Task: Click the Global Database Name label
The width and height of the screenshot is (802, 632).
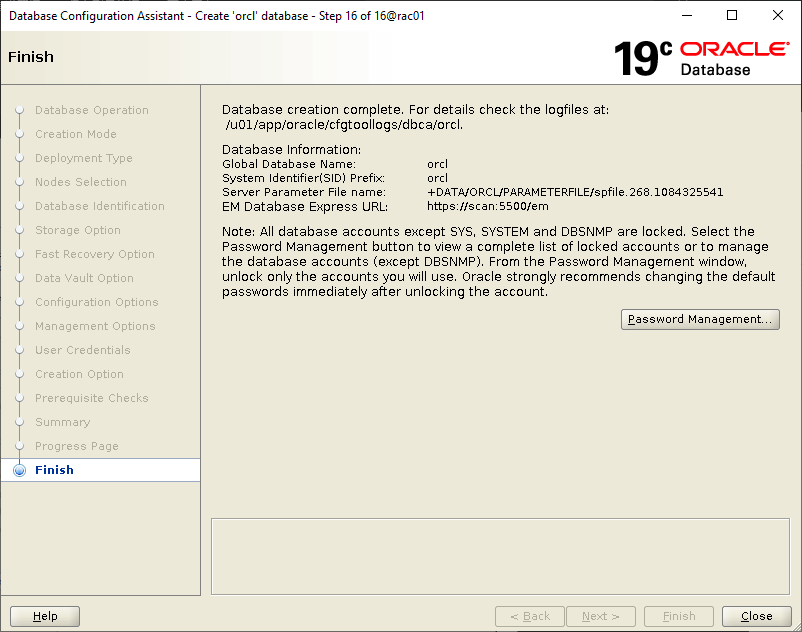Action: [x=289, y=164]
